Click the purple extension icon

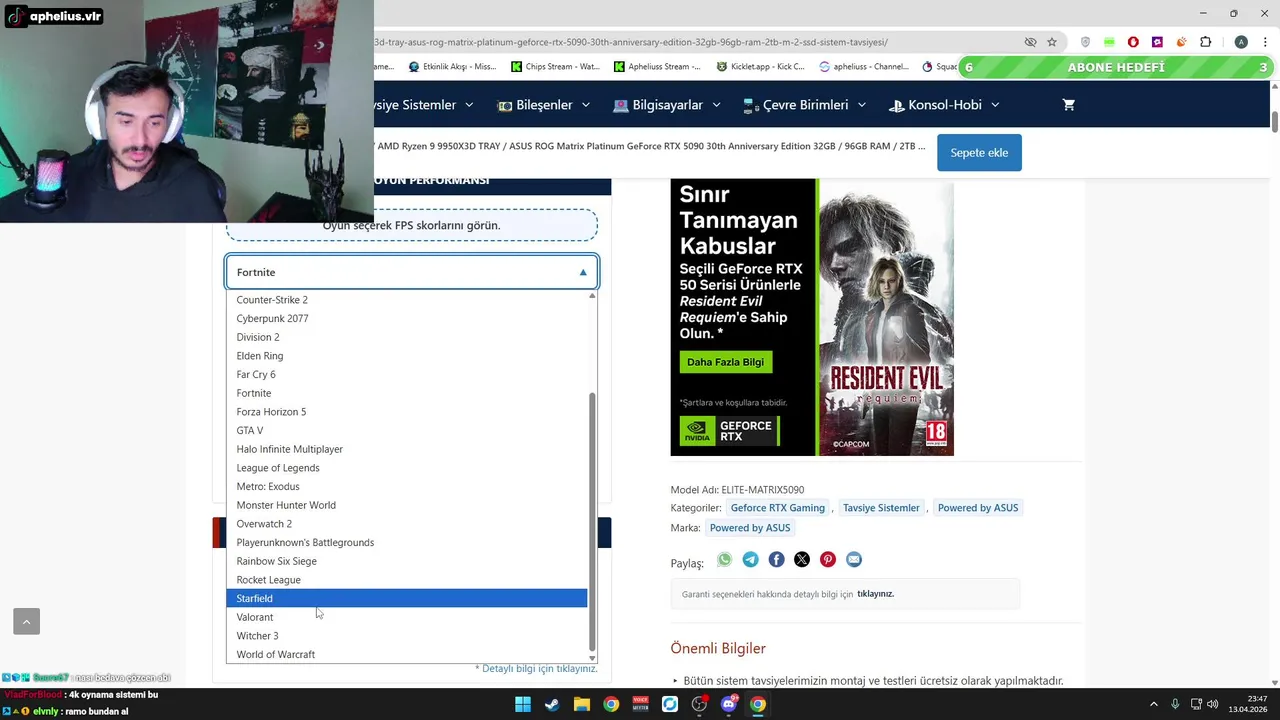1157,42
